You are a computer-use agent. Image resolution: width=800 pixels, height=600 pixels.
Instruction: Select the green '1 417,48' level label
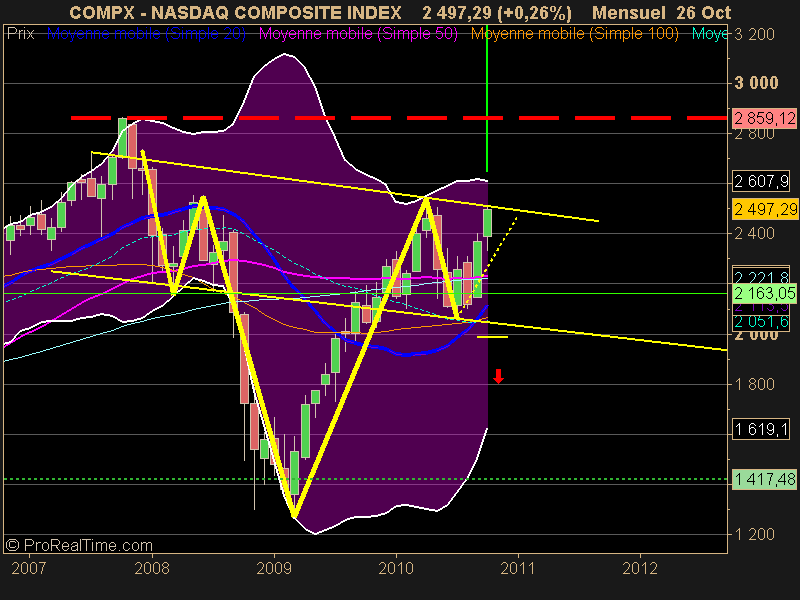pyautogui.click(x=765, y=479)
